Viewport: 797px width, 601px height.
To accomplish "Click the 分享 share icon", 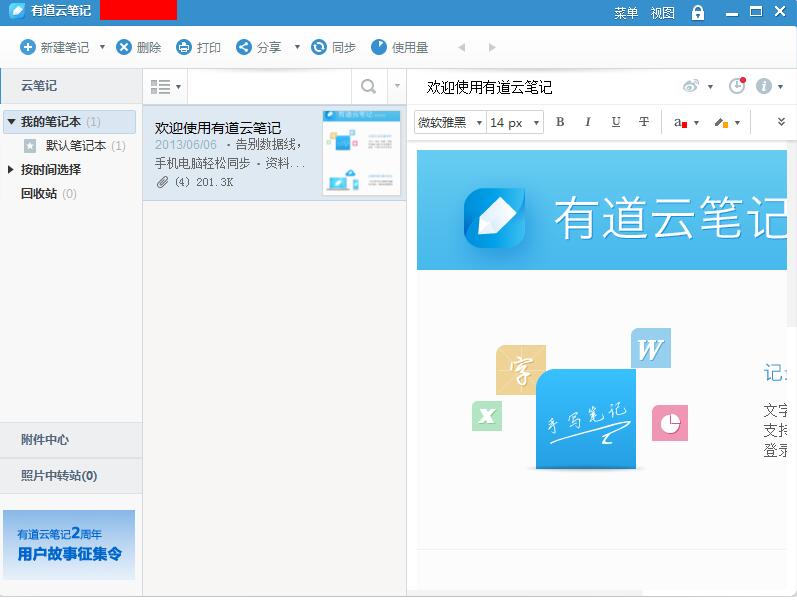I will 244,47.
